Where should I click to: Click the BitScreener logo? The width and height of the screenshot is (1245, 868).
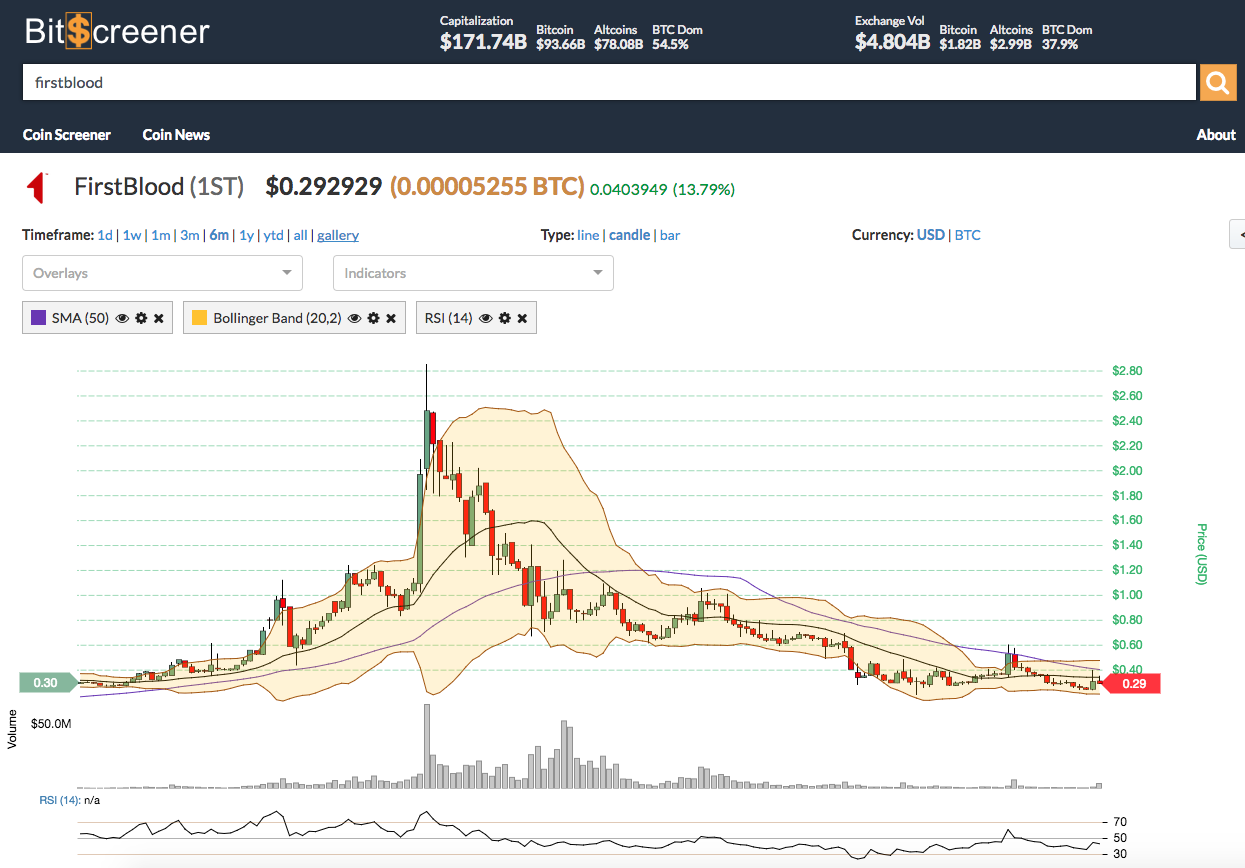[x=117, y=31]
